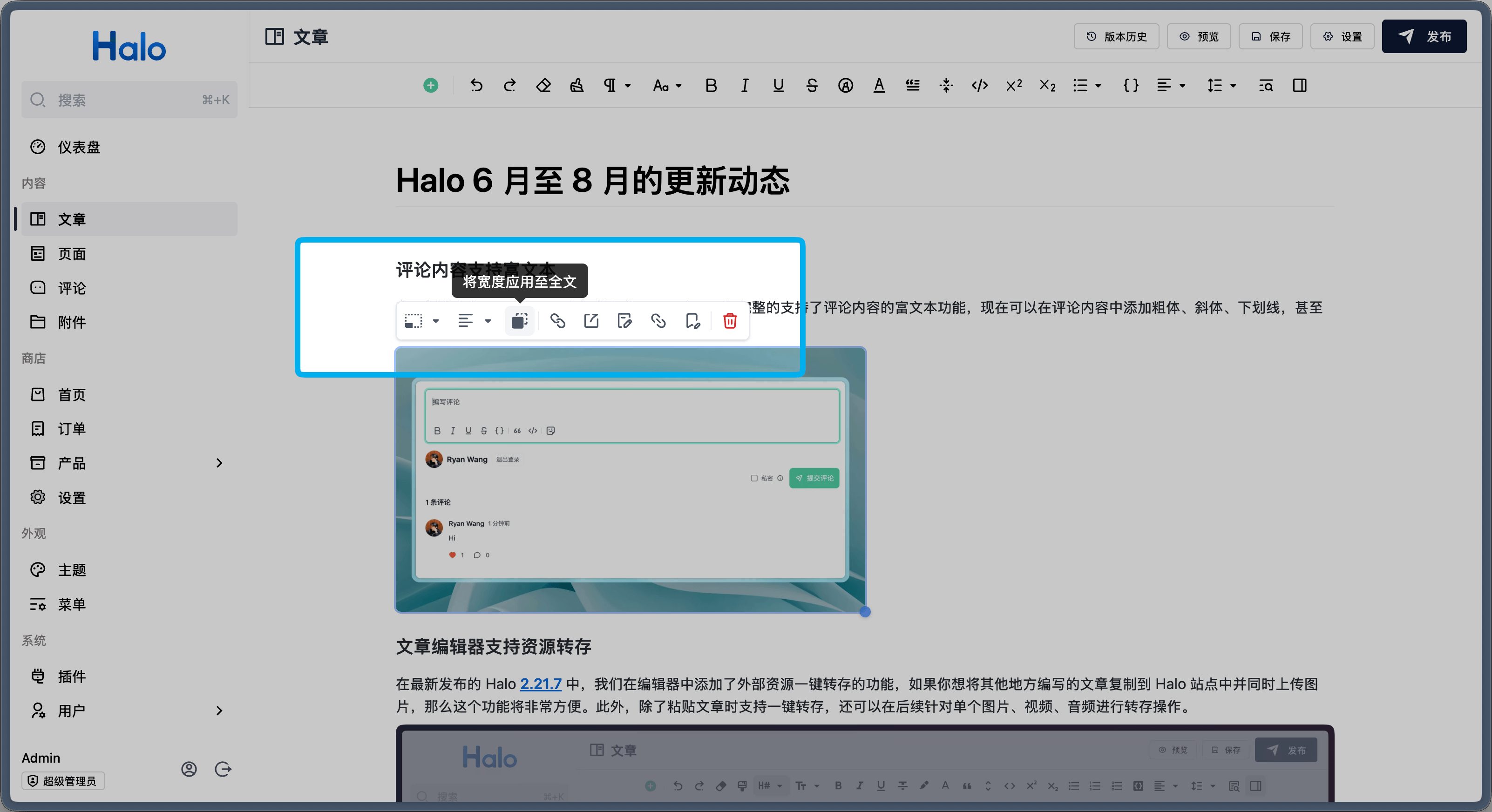The height and width of the screenshot is (812, 1492).
Task: Click the 搜索 search field
Action: coord(129,100)
